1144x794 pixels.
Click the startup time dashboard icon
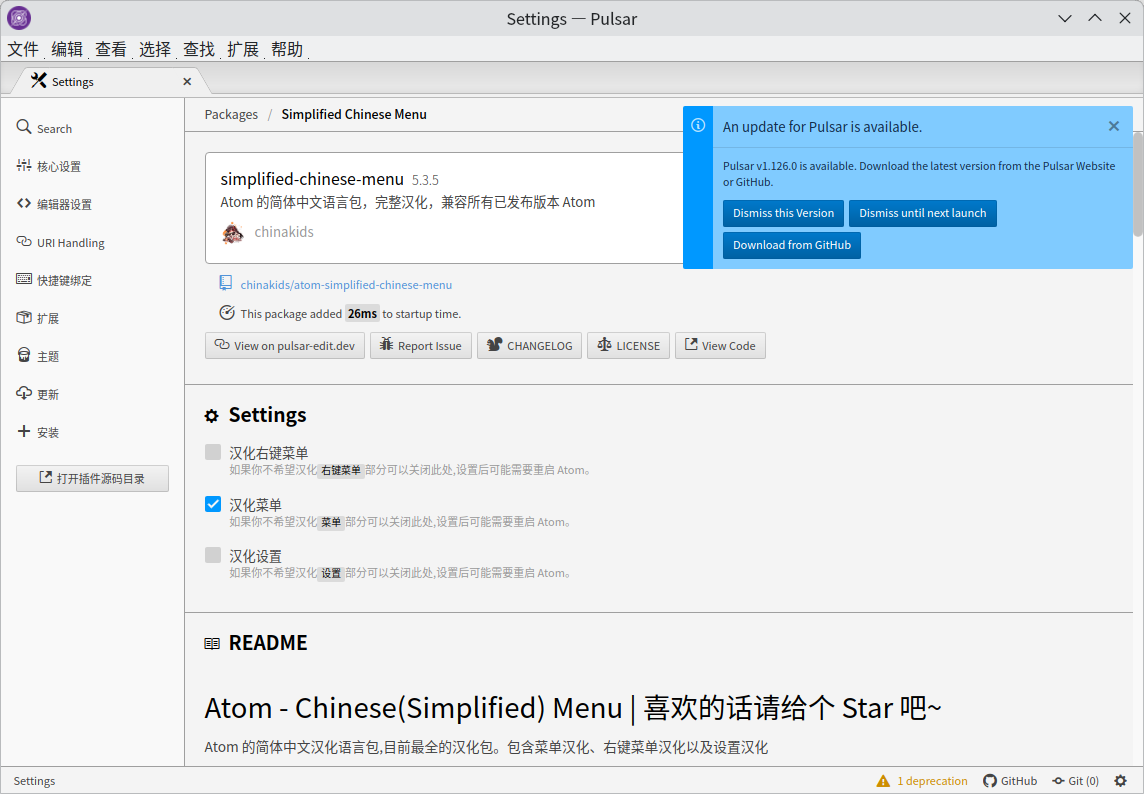point(227,313)
